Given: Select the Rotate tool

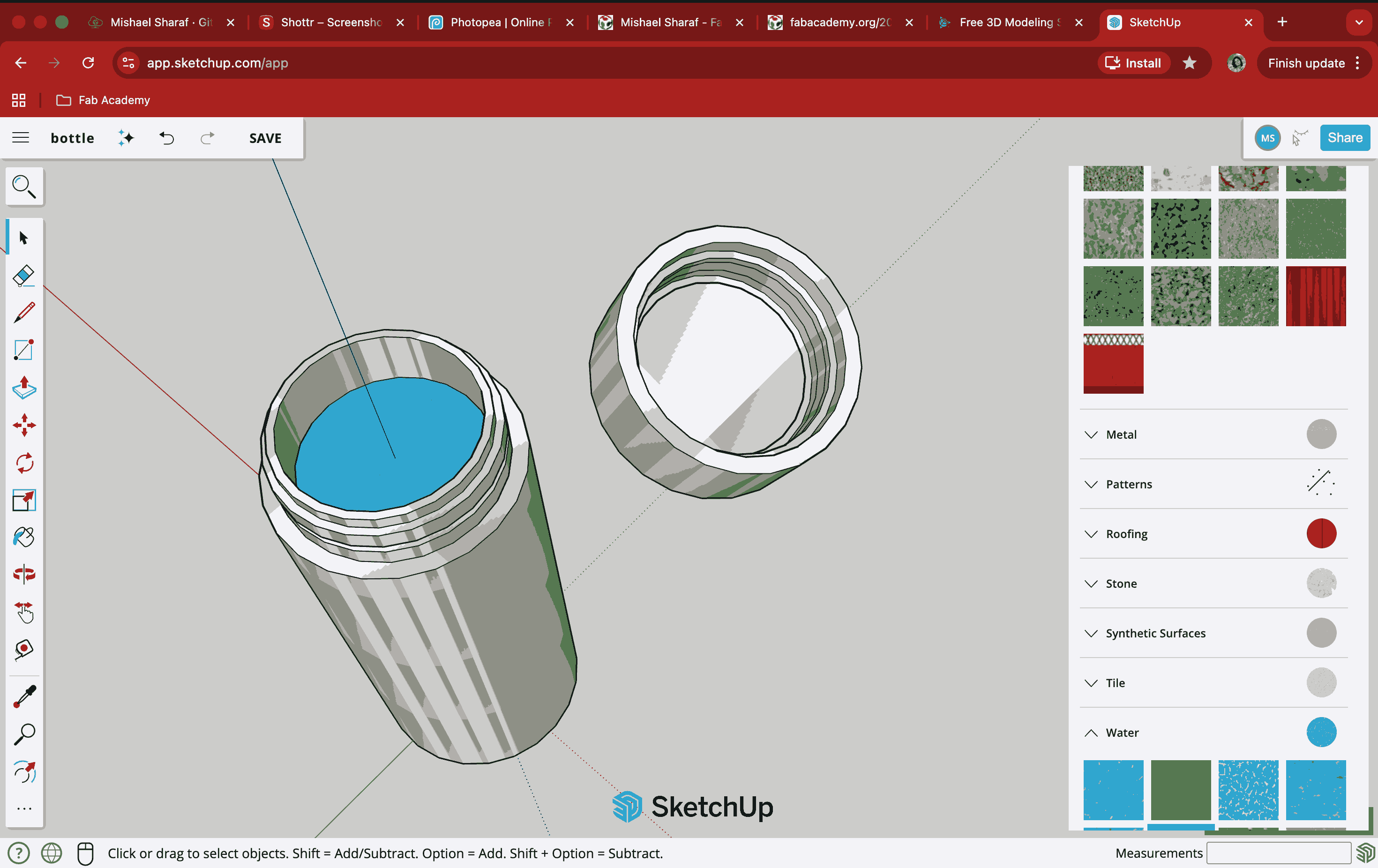Looking at the screenshot, I should [23, 463].
